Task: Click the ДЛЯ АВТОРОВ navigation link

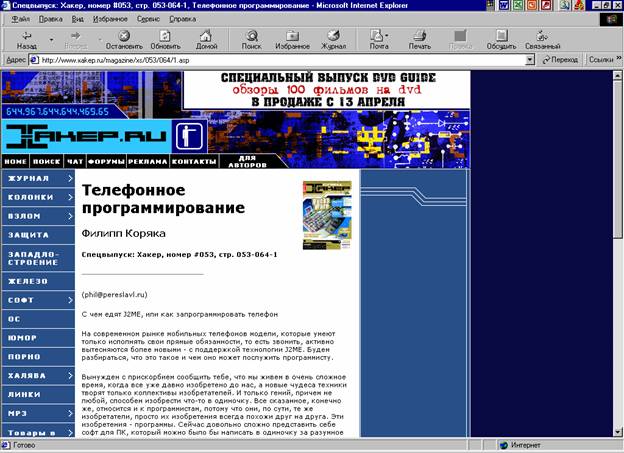Action: point(247,161)
